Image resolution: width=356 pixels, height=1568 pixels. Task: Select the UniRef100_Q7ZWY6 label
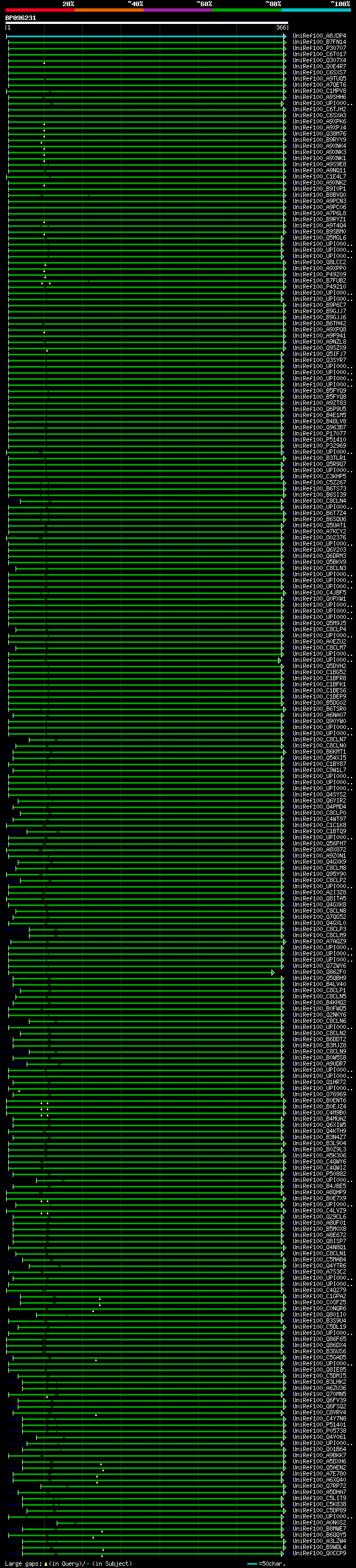pos(319,966)
